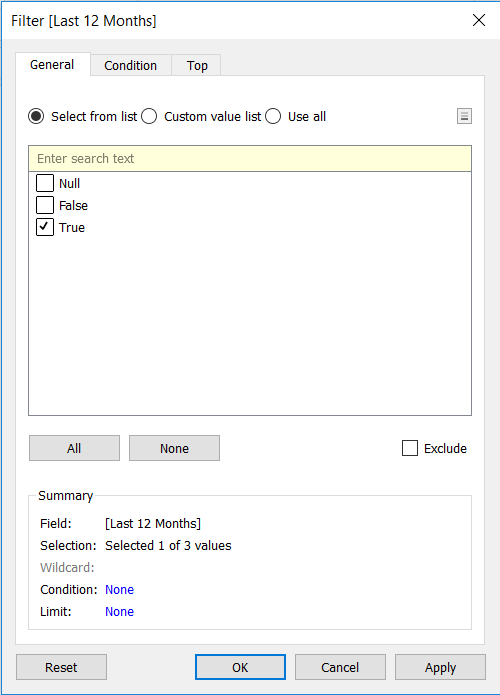Check the Null checkbox
The width and height of the screenshot is (500, 695).
coord(45,183)
